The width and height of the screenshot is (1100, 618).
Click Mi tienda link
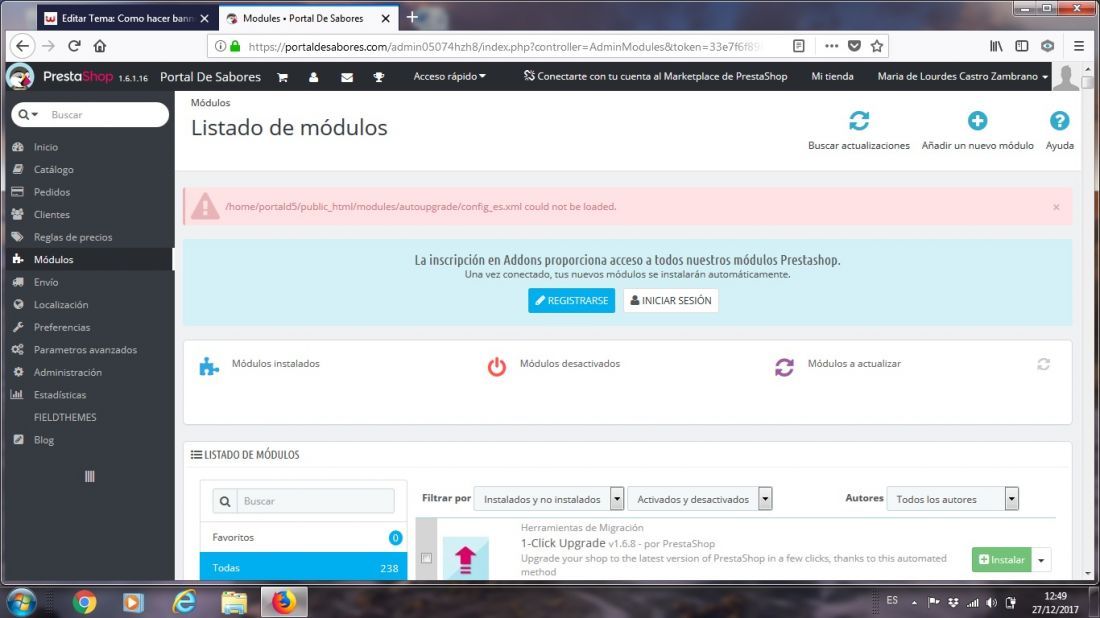point(832,76)
